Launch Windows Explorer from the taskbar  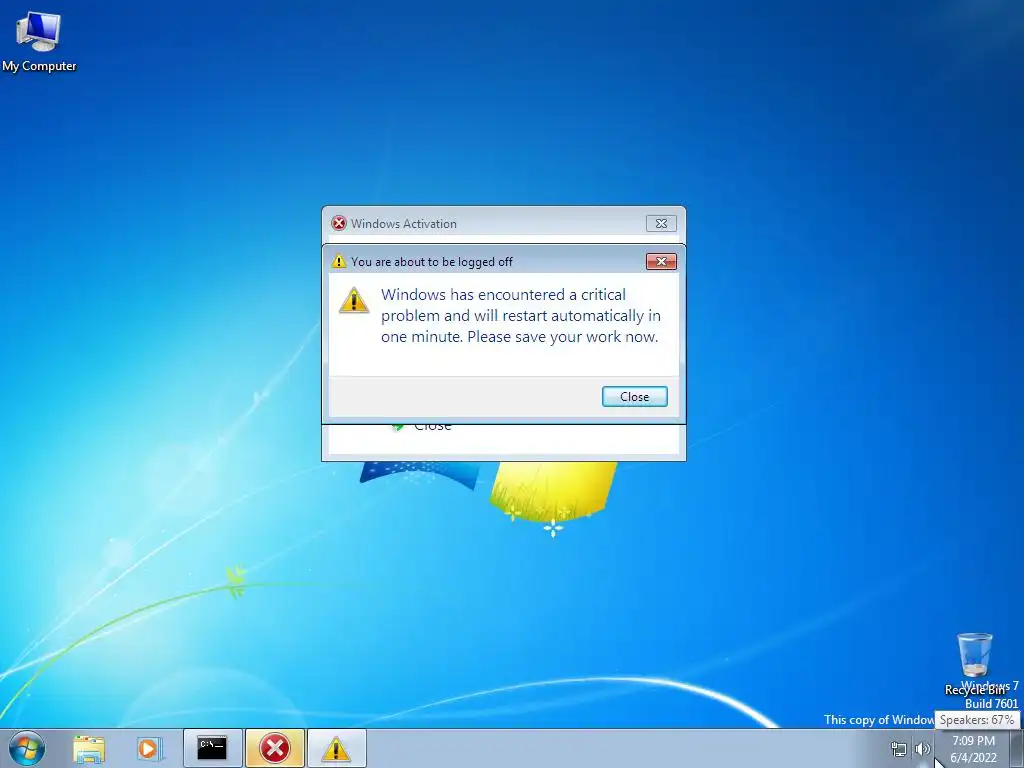(89, 748)
